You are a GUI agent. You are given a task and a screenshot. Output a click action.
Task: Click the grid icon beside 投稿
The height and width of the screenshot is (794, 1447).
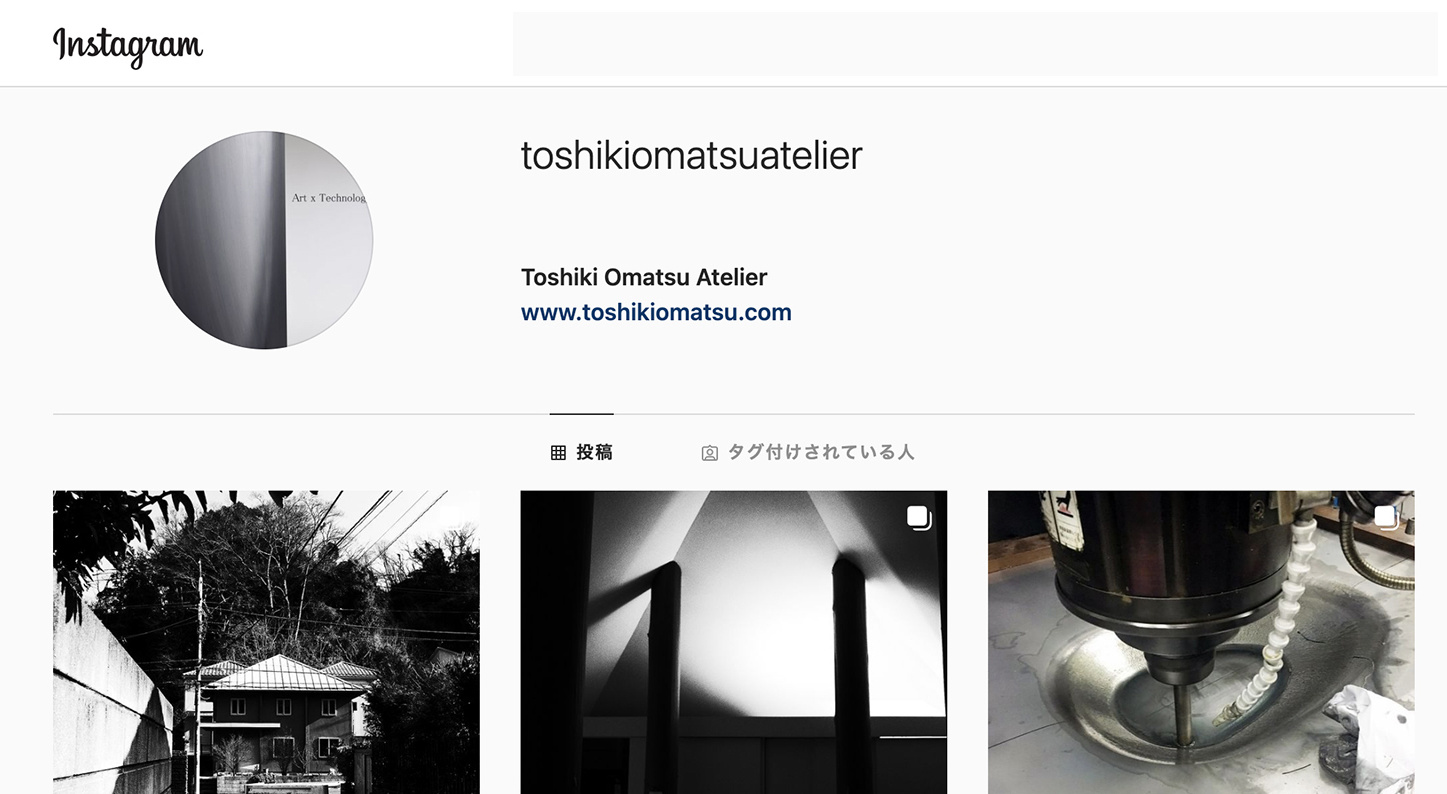click(558, 453)
